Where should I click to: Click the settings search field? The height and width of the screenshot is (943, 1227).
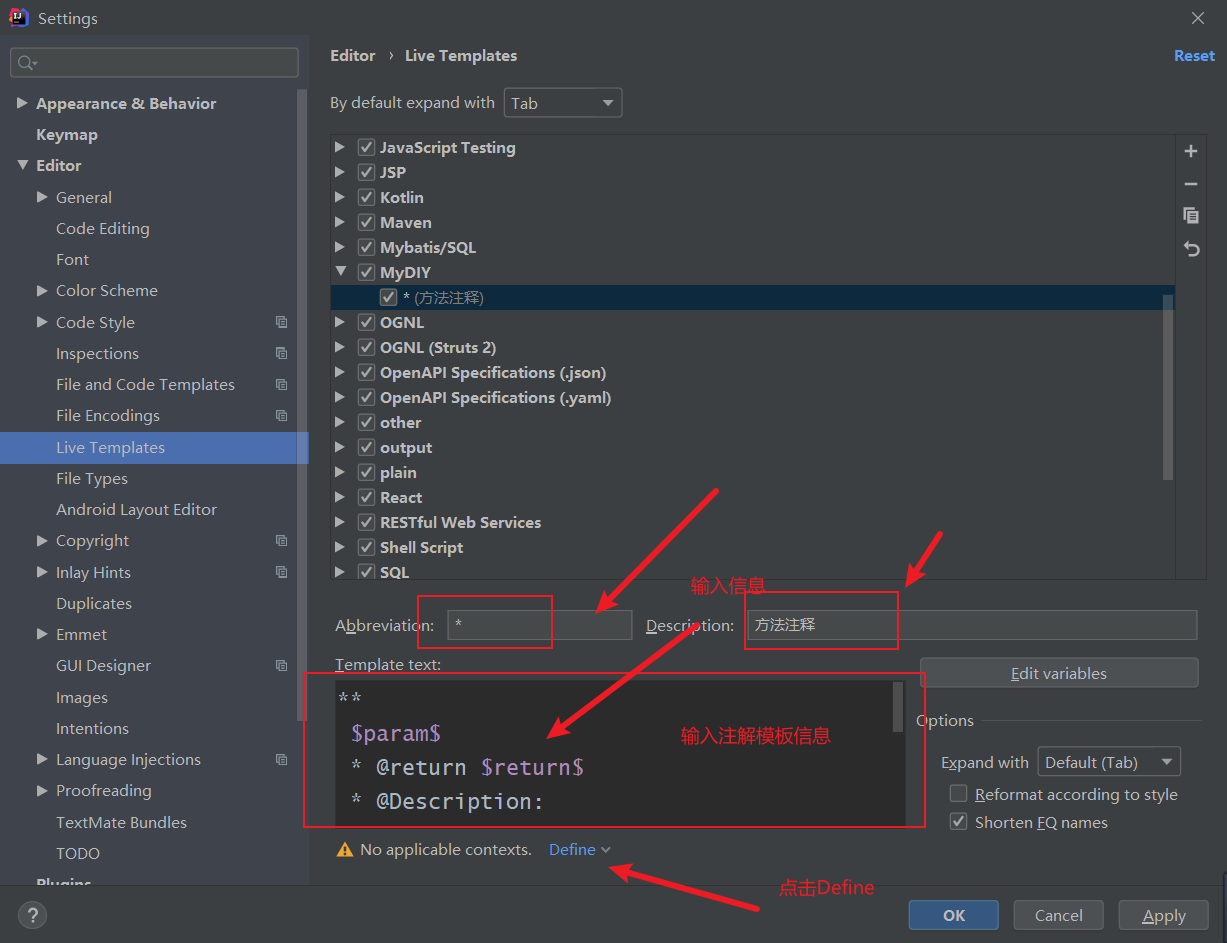(x=154, y=62)
